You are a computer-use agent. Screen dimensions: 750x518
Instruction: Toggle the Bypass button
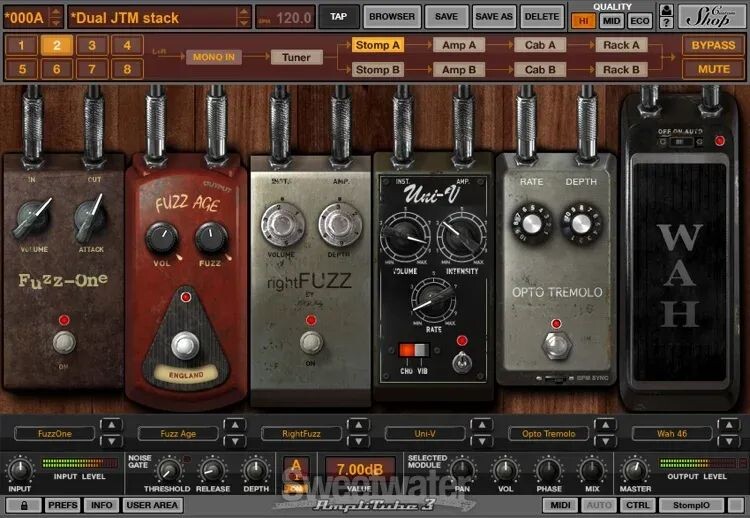(x=713, y=45)
